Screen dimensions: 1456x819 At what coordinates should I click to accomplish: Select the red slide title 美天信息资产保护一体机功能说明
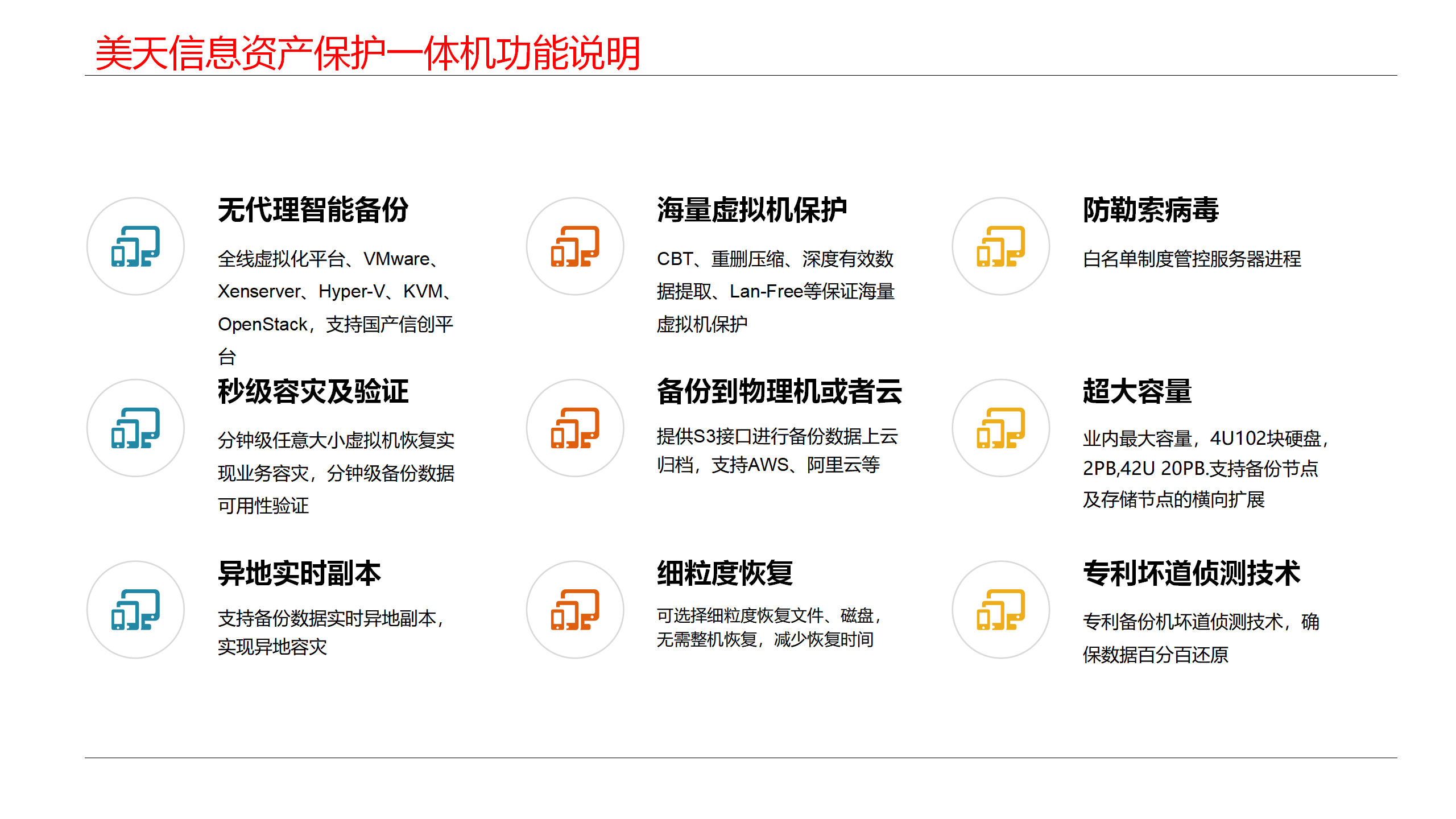coord(368,53)
